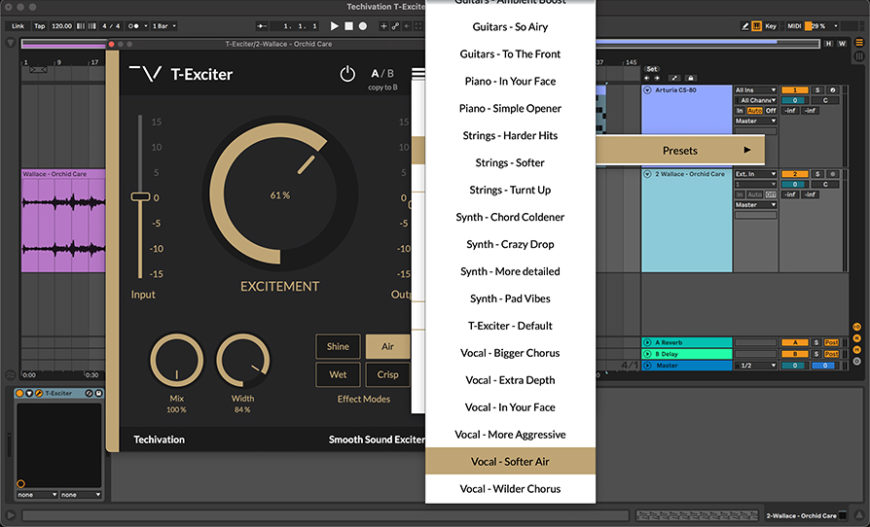Open the Master output dropdown on Wallace track
This screenshot has height=527, width=870.
756,205
